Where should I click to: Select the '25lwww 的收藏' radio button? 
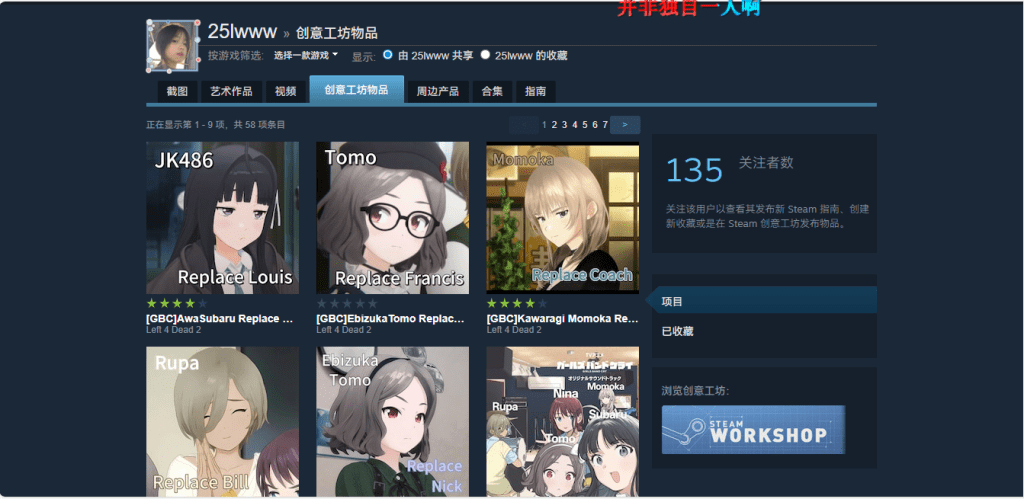click(486, 55)
